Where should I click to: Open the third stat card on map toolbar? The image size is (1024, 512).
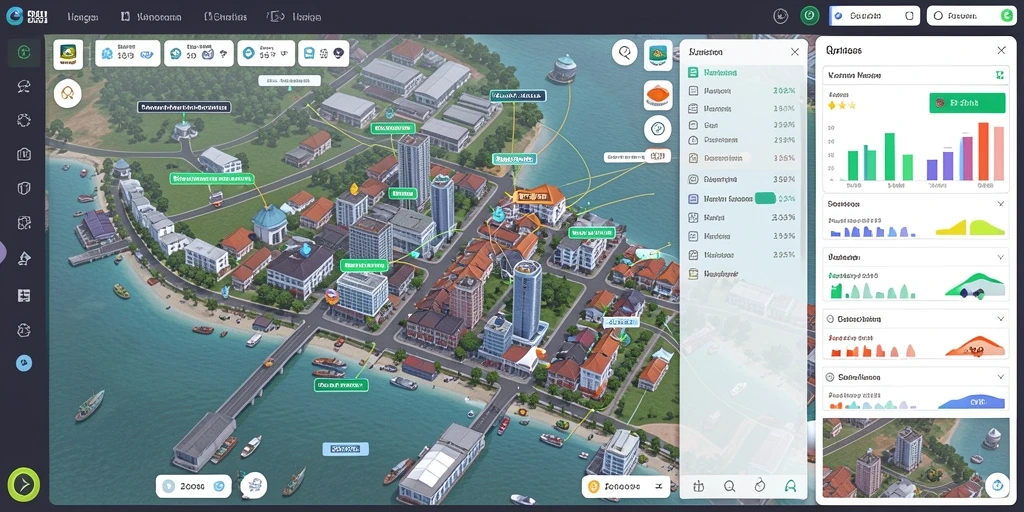click(x=266, y=54)
